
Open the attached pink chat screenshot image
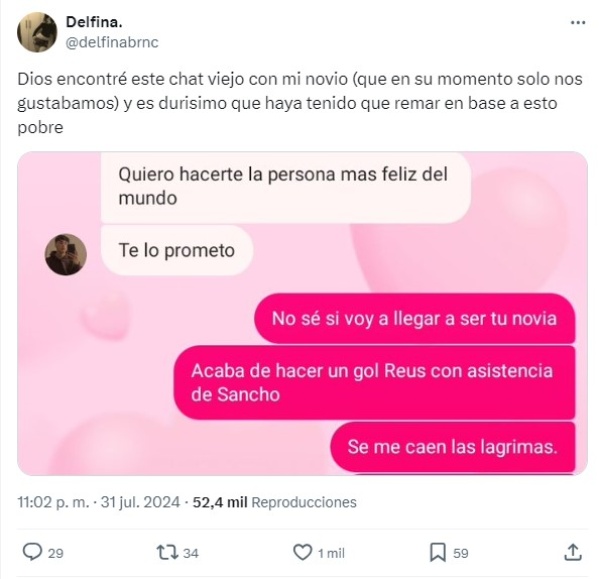pos(303,313)
